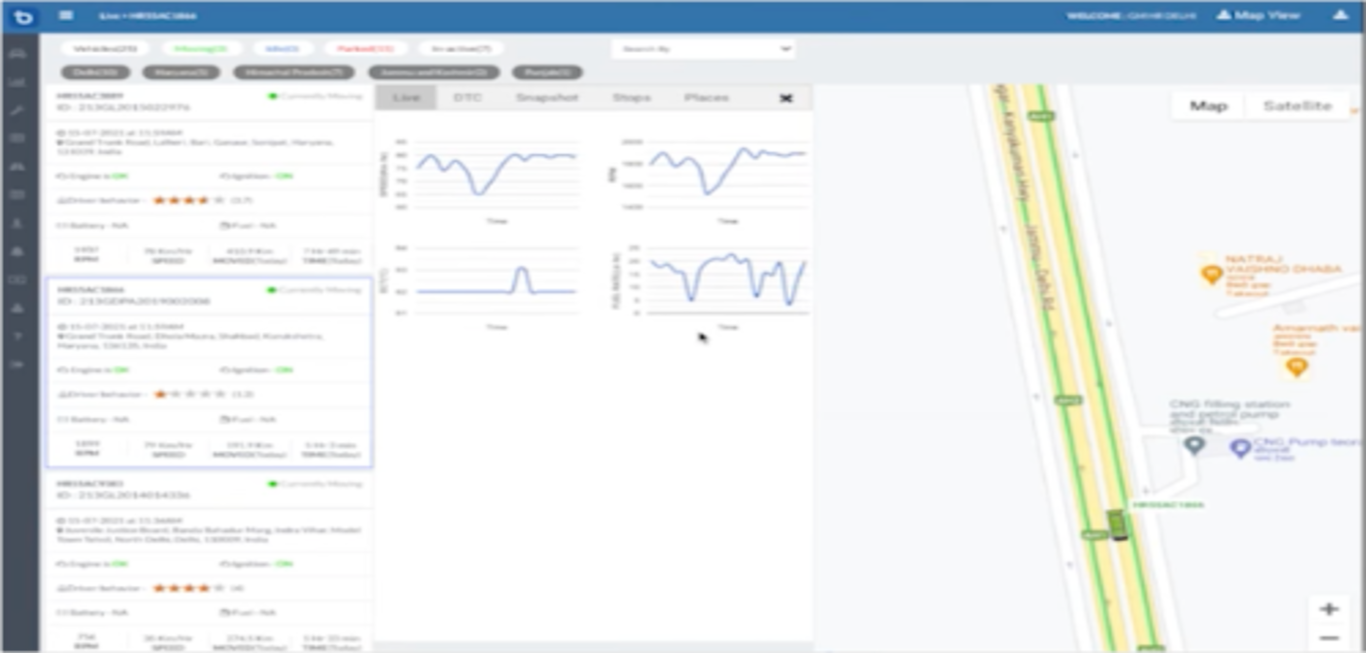Switch the map to Satellite imagery
Viewport: 1366px width, 653px height.
pos(1297,106)
